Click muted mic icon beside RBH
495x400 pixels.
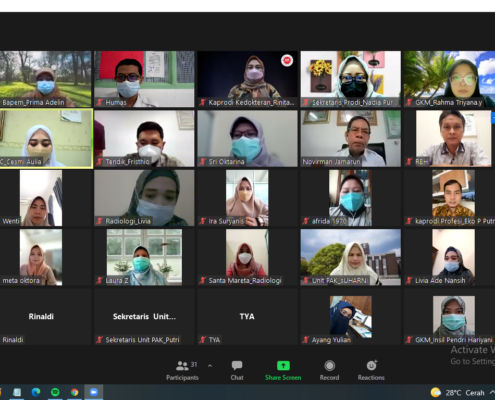[409, 162]
